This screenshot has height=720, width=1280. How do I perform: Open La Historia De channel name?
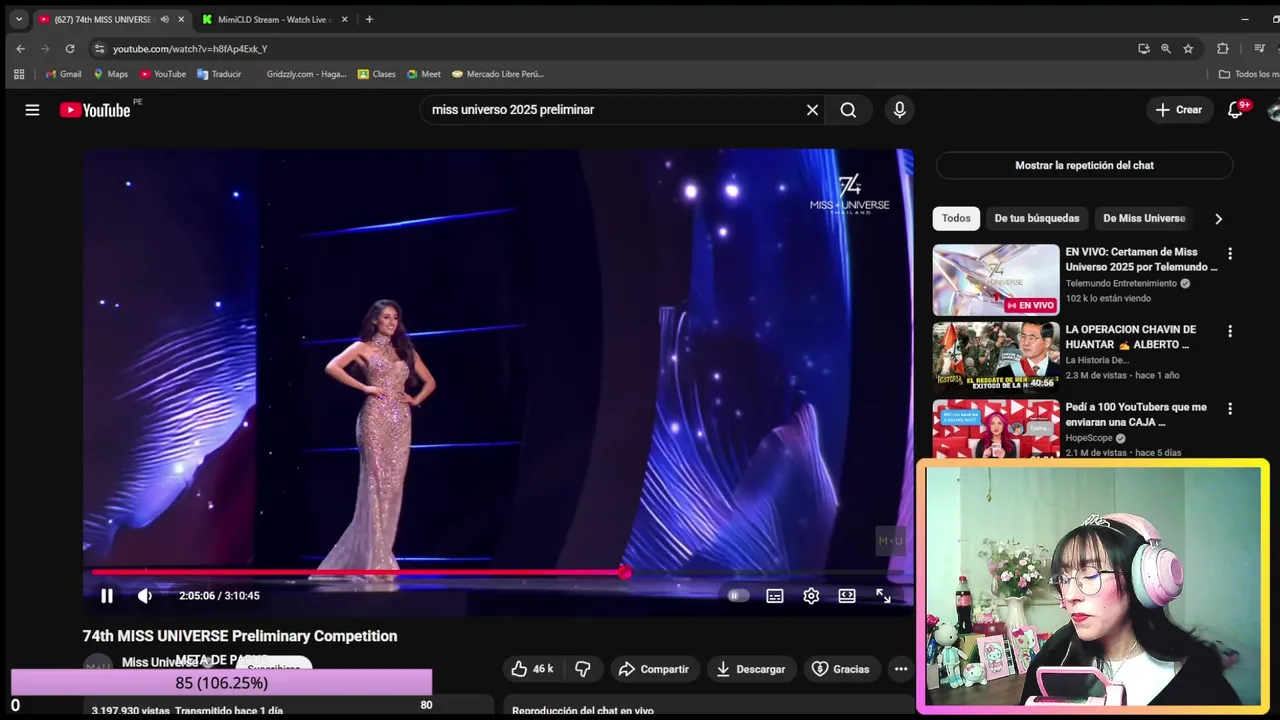(x=1097, y=360)
